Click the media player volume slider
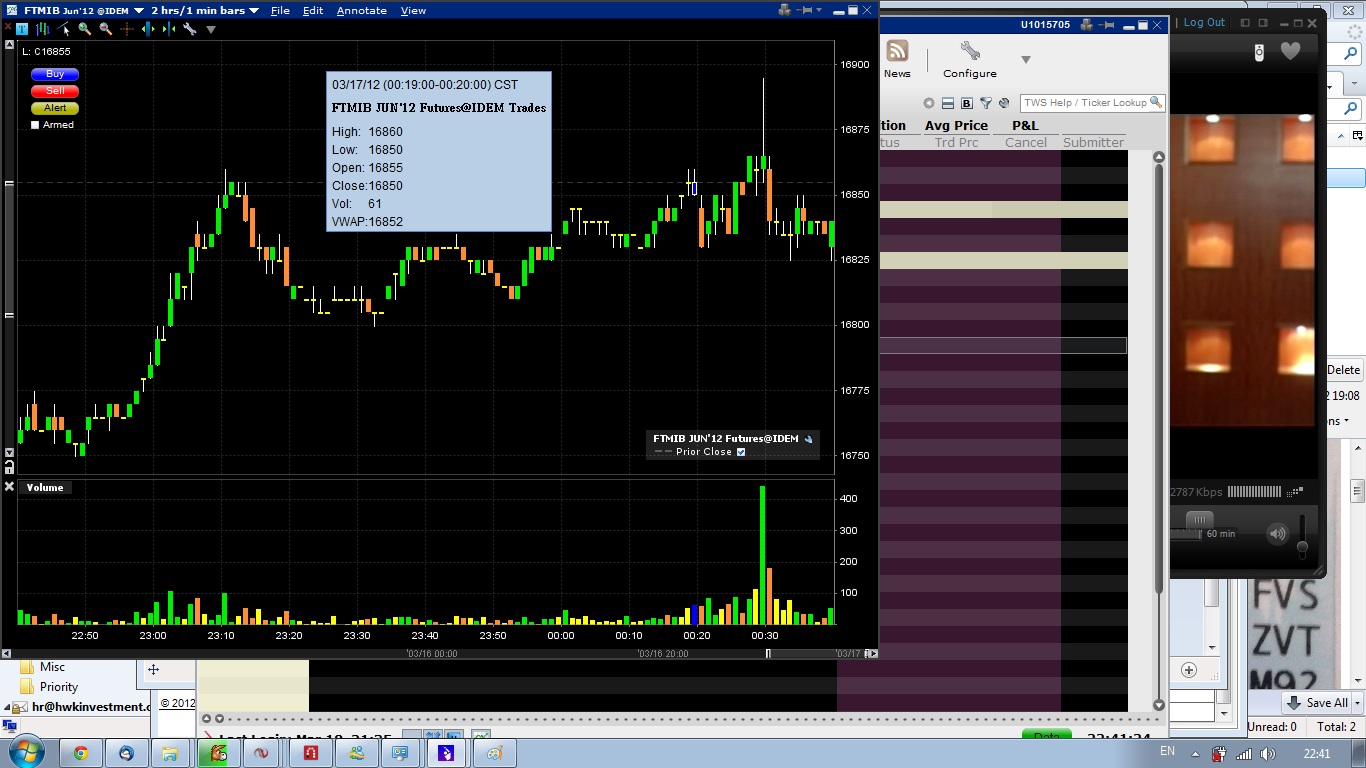The height and width of the screenshot is (768, 1366). [1302, 535]
